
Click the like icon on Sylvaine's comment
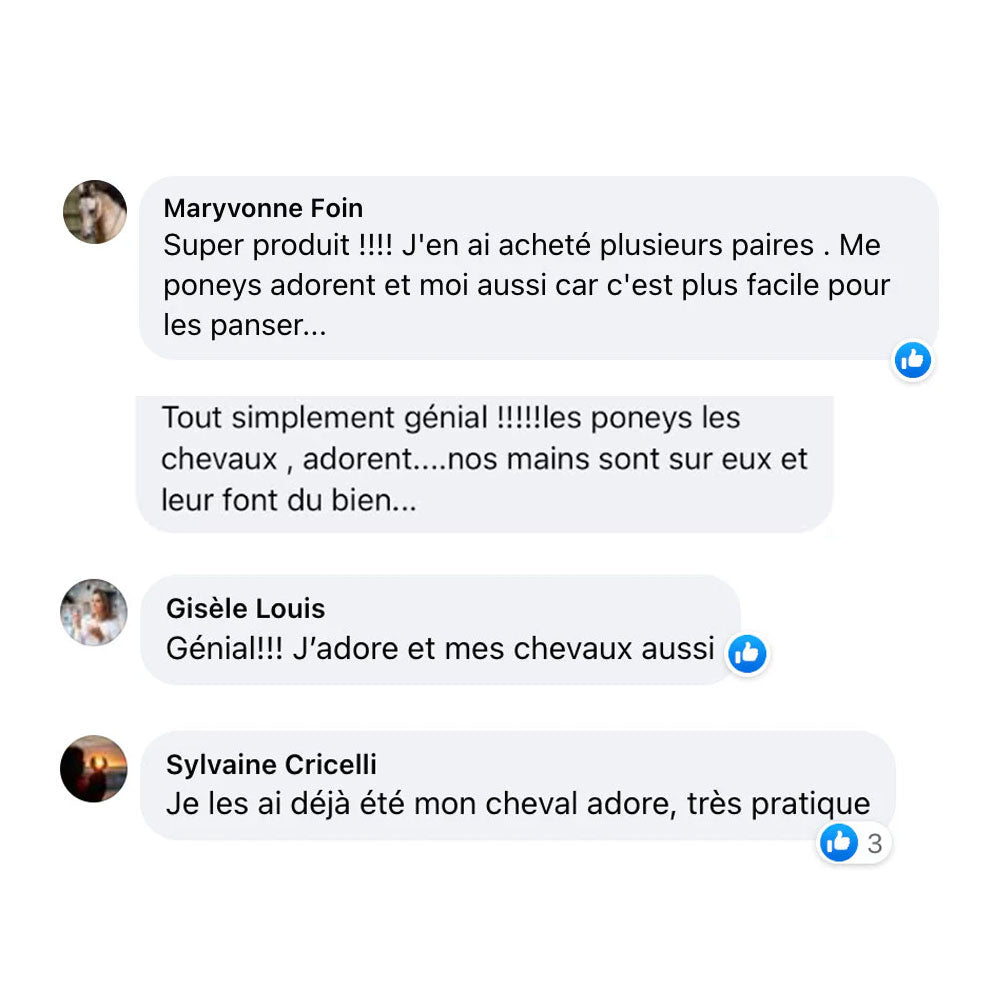839,843
